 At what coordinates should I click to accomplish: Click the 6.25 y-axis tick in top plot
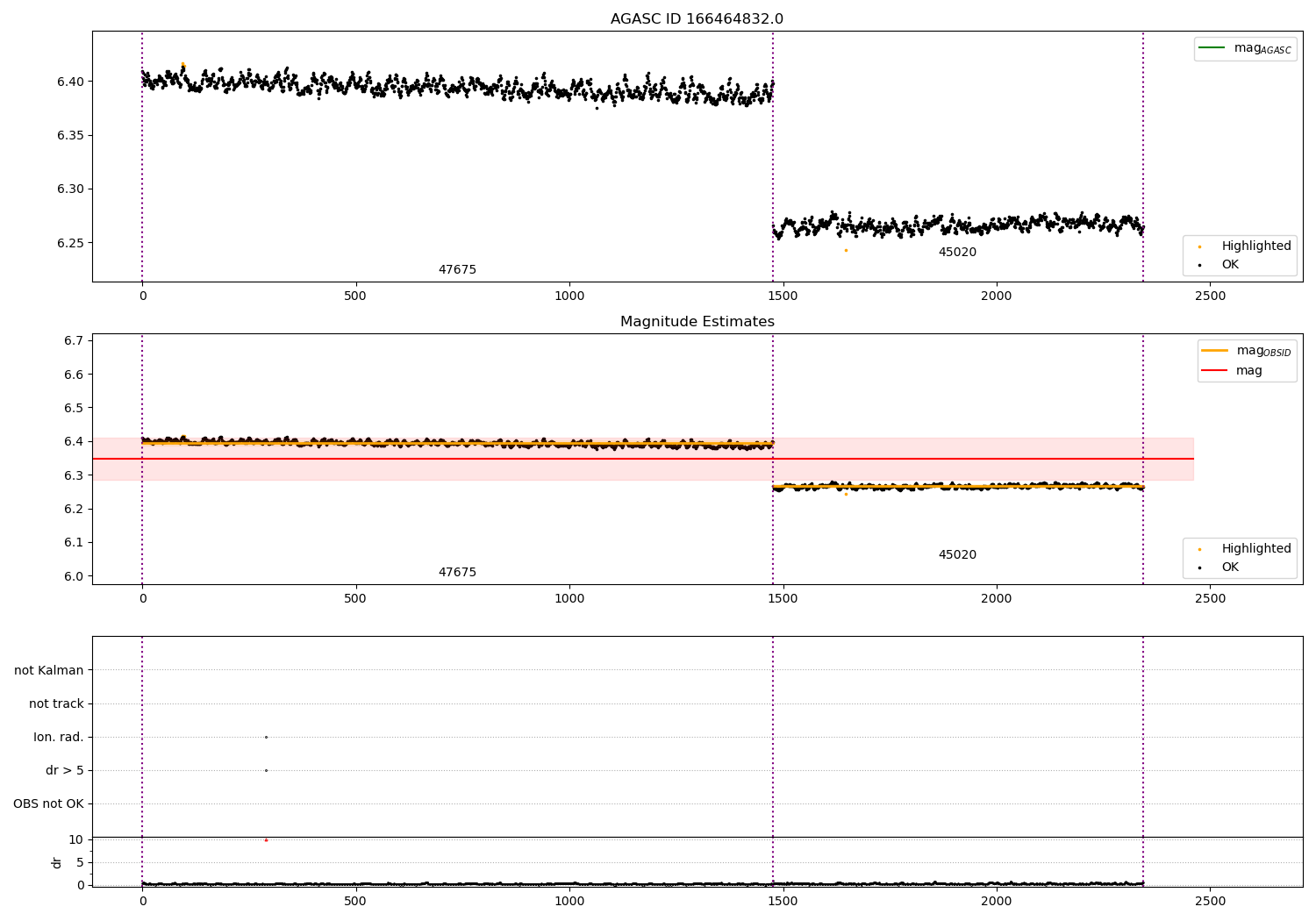[71, 243]
